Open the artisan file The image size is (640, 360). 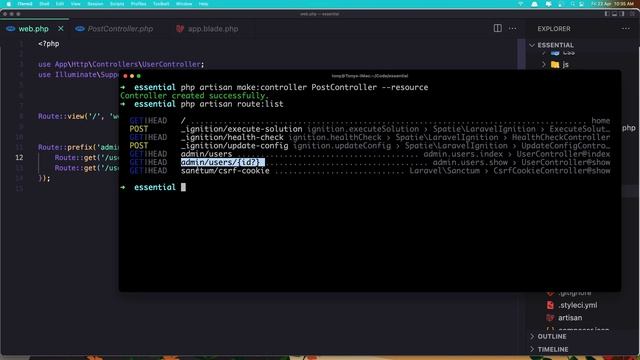pos(570,318)
